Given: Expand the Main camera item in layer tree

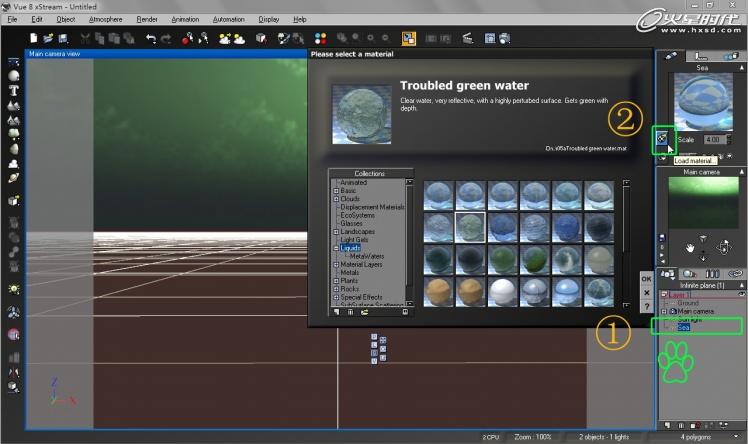Looking at the screenshot, I should (x=665, y=311).
